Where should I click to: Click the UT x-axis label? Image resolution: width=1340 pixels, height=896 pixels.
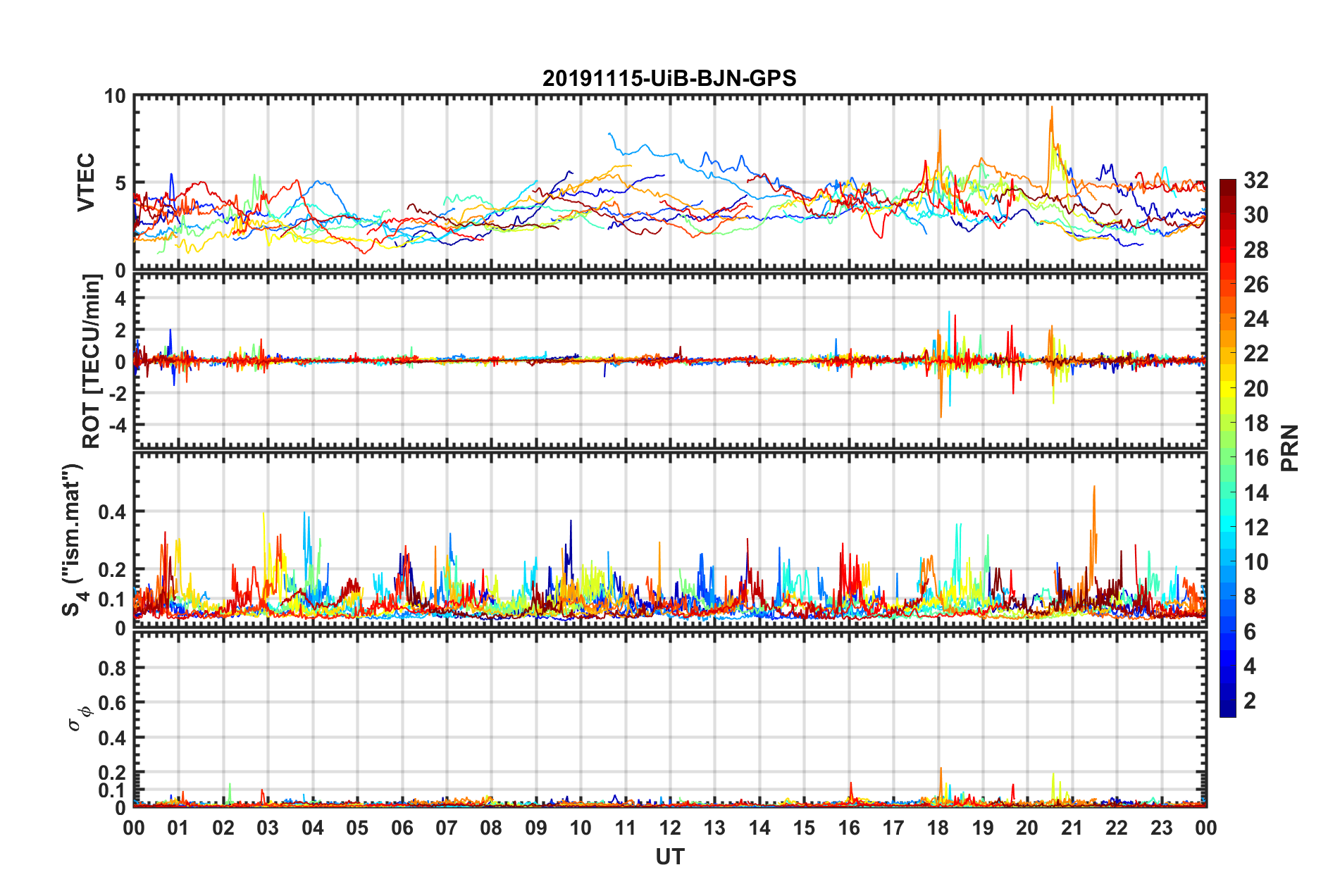click(x=669, y=857)
